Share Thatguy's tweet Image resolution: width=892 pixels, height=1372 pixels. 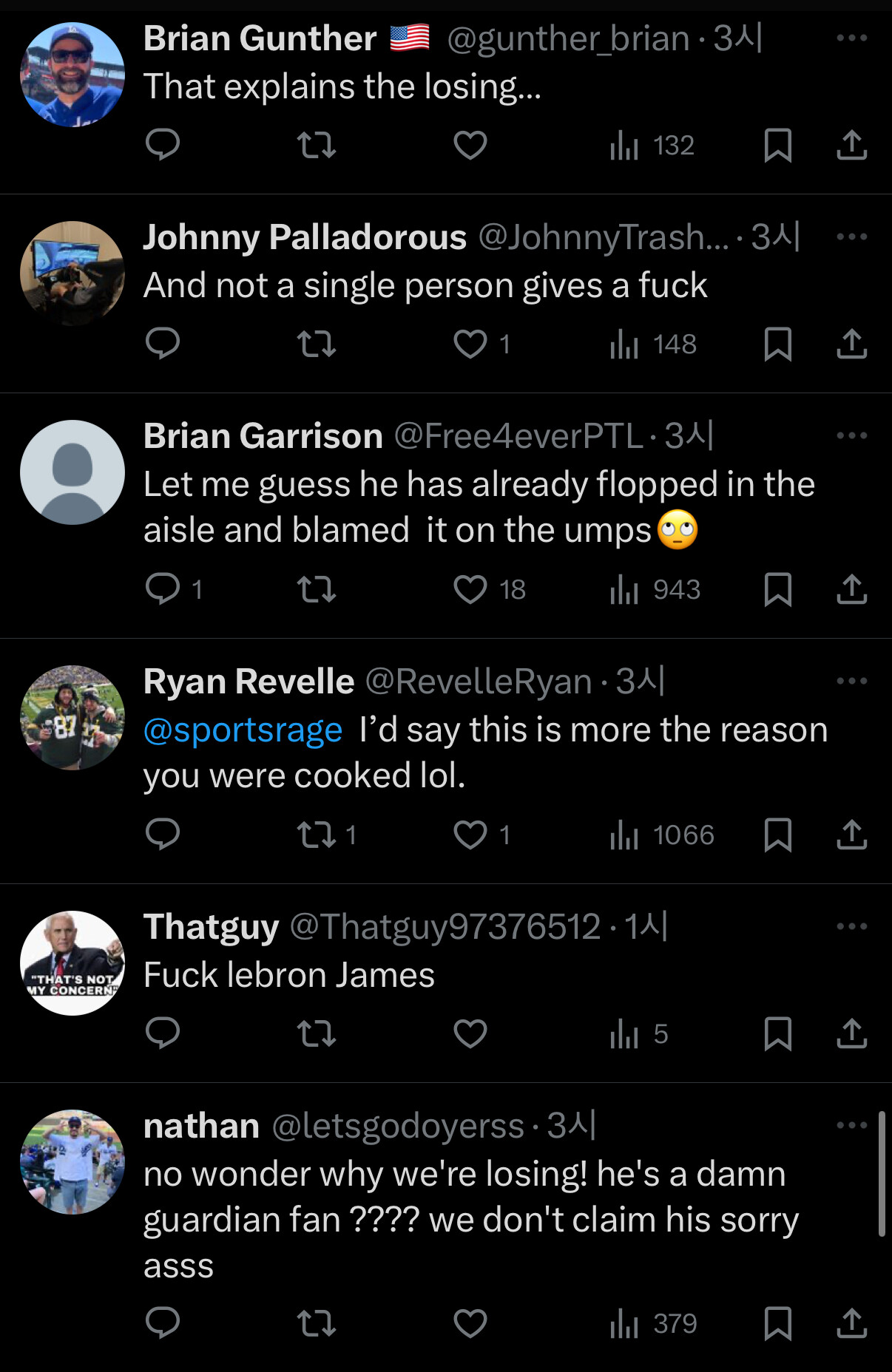tap(851, 1033)
